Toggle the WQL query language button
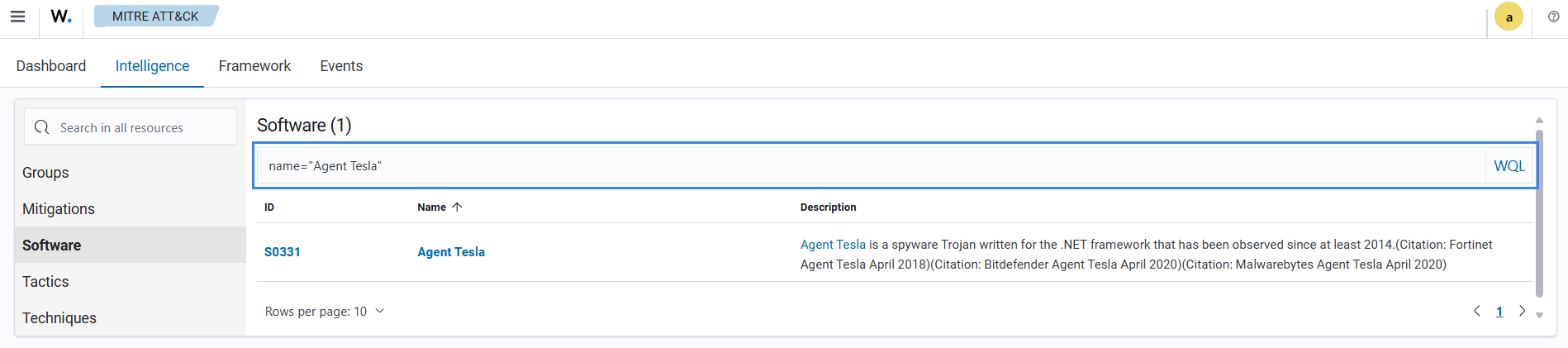 point(1509,166)
